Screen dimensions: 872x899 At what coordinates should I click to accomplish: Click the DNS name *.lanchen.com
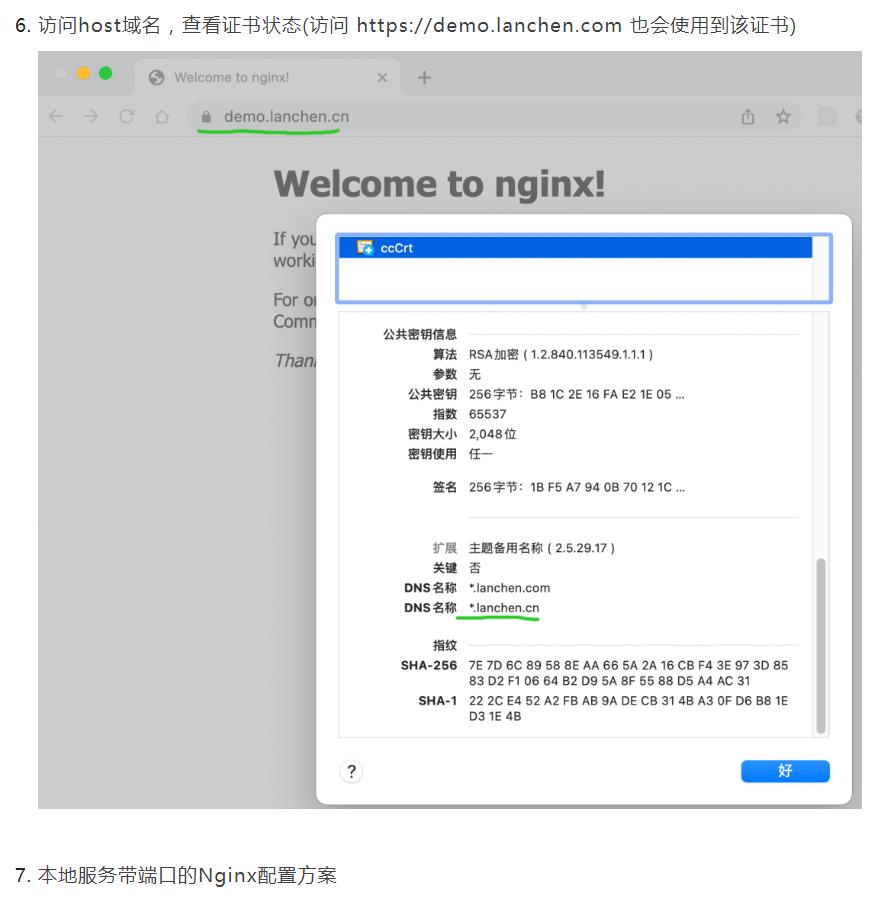(509, 588)
